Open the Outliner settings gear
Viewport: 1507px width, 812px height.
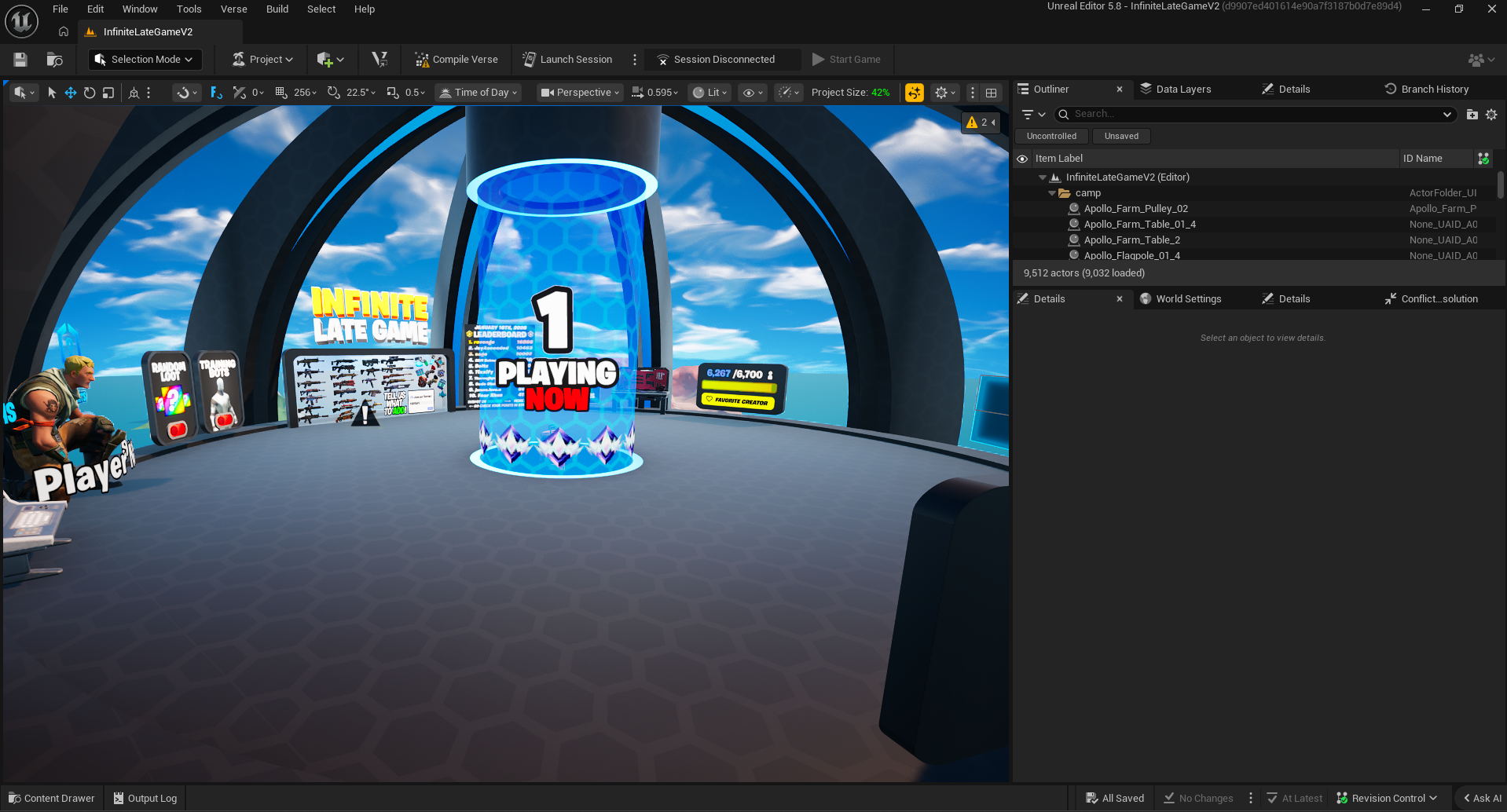point(1491,115)
